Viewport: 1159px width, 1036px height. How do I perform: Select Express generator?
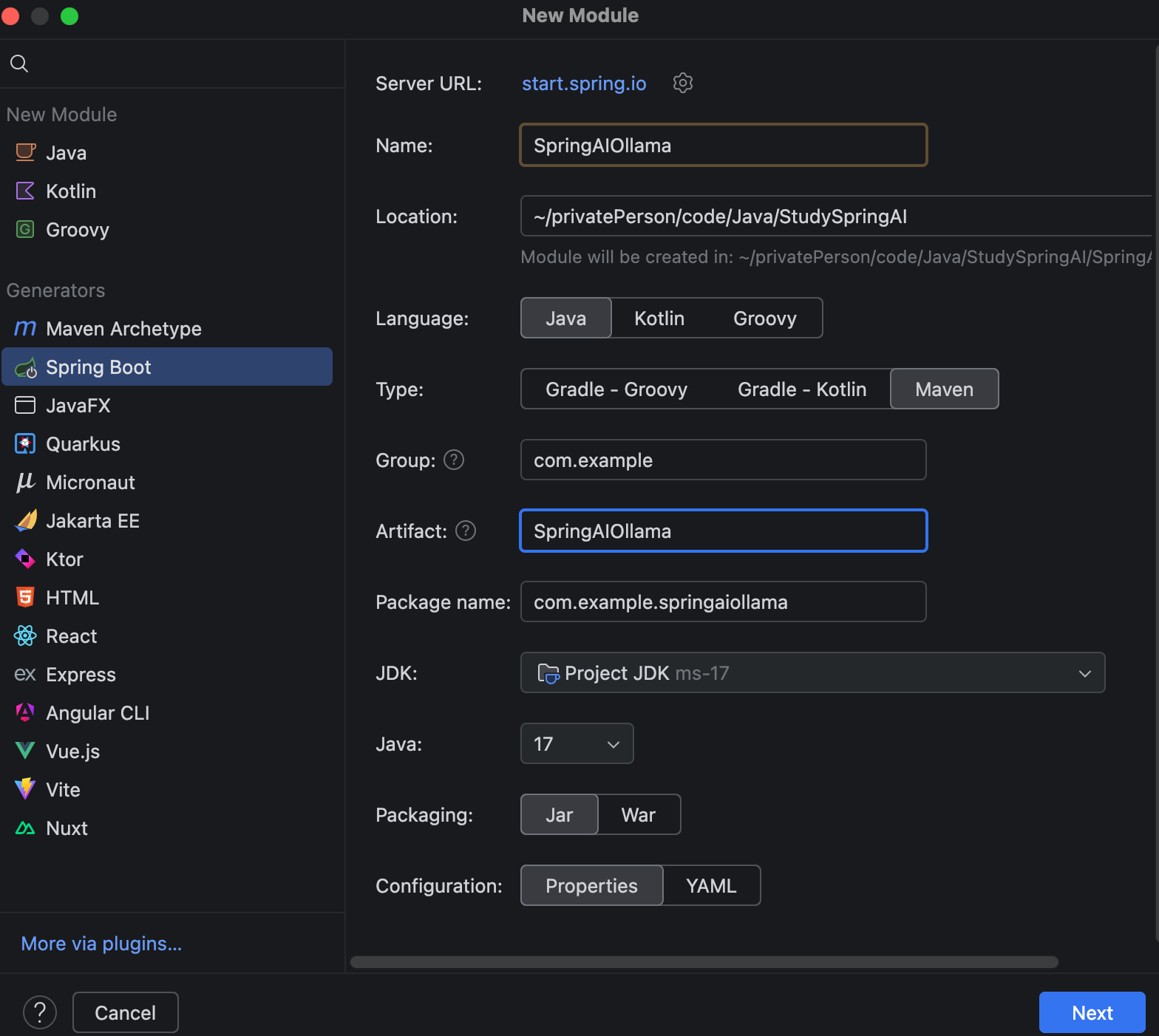(167, 674)
